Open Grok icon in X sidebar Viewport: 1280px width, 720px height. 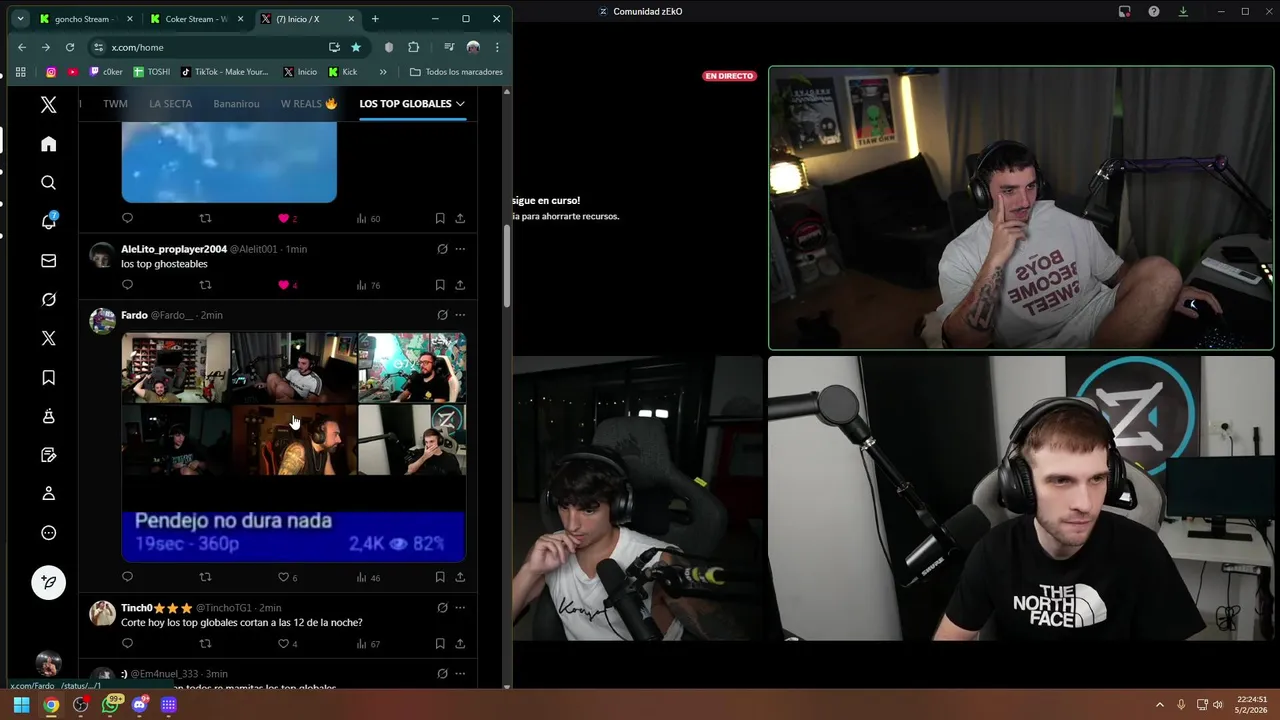click(x=48, y=300)
